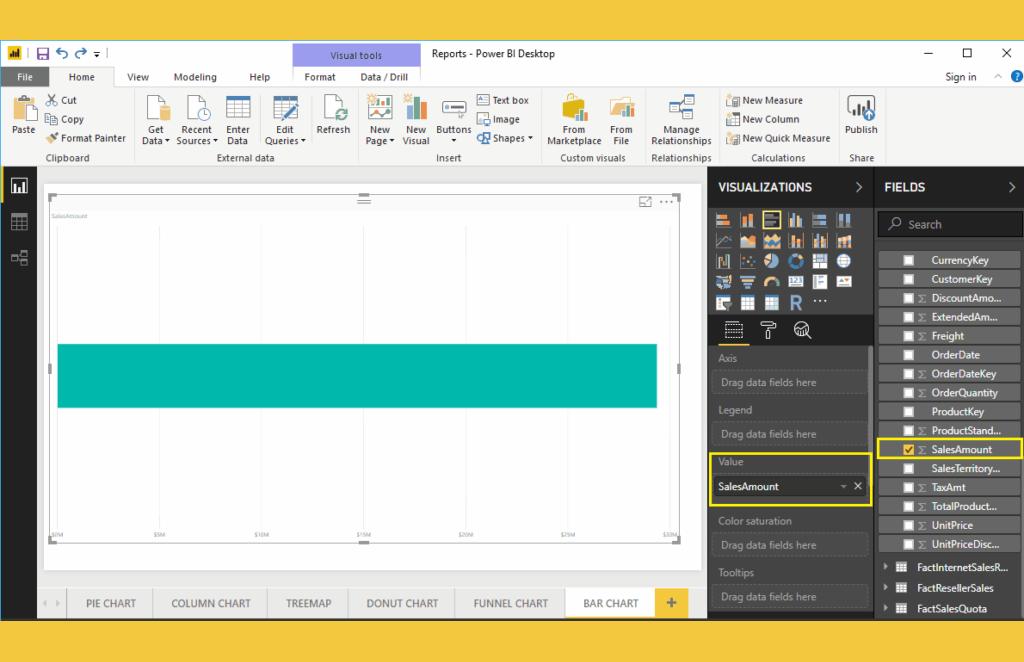The width and height of the screenshot is (1024, 662).
Task: Select the card visualization
Action: 795,281
